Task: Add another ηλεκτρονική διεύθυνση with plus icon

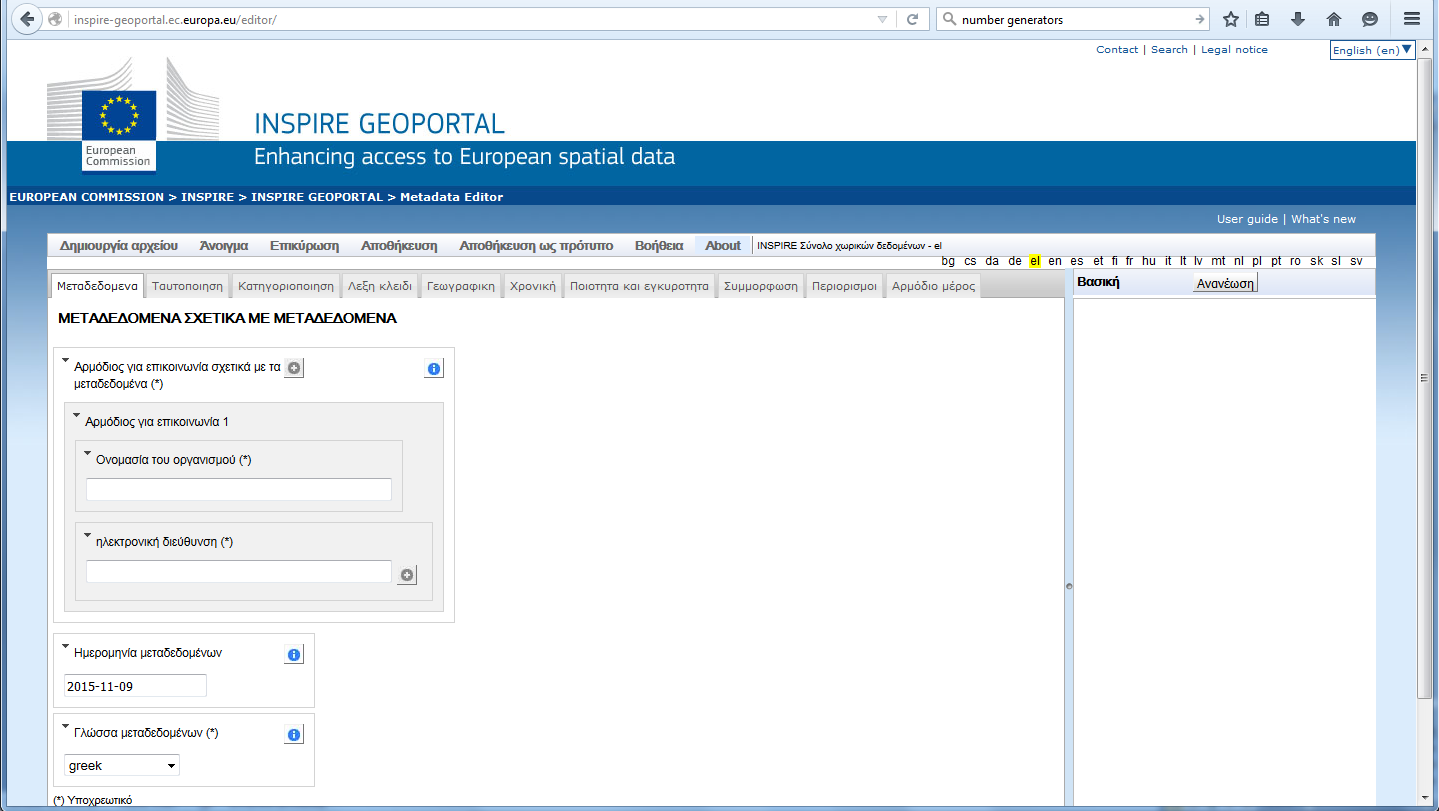Action: point(406,575)
